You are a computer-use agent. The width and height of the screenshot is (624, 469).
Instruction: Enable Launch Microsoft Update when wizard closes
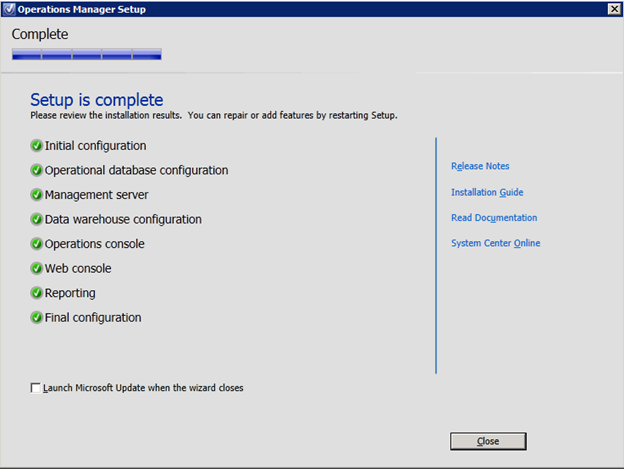tap(35, 388)
